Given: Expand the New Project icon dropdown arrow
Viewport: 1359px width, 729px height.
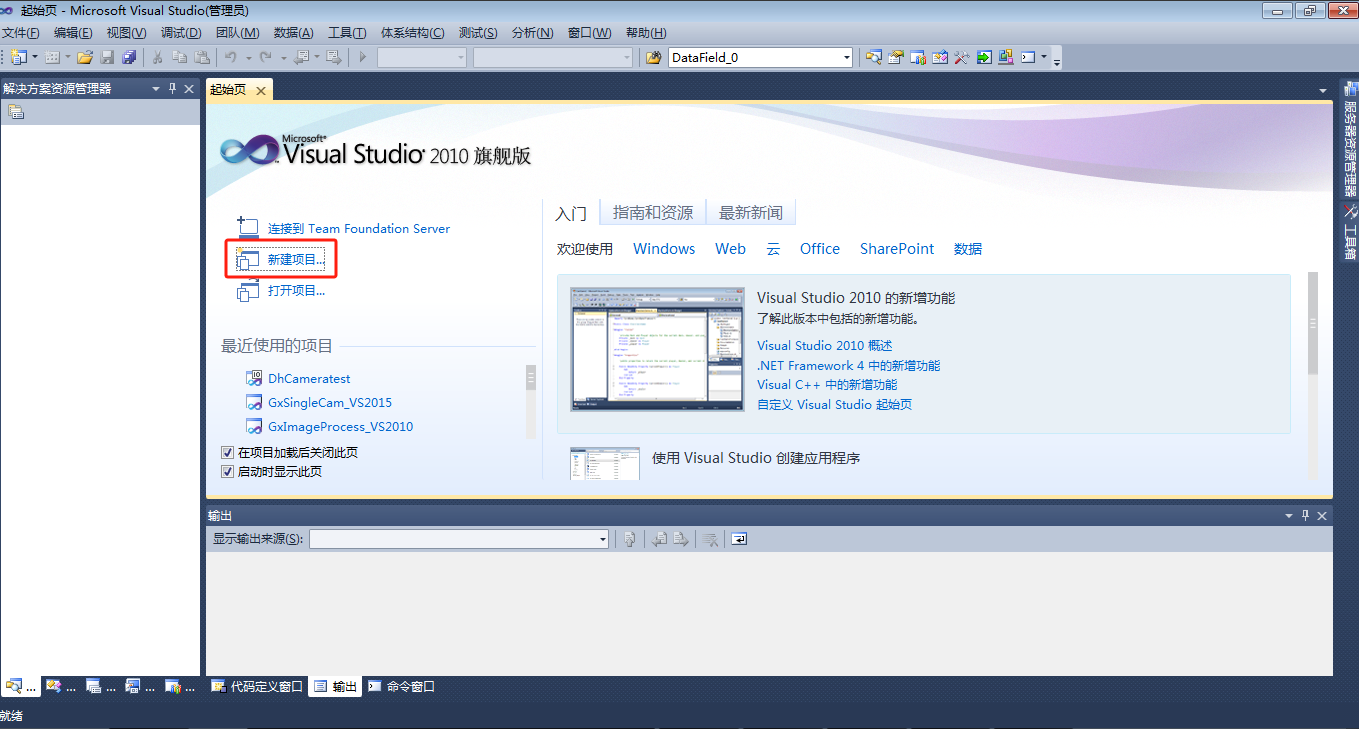Looking at the screenshot, I should coord(35,57).
